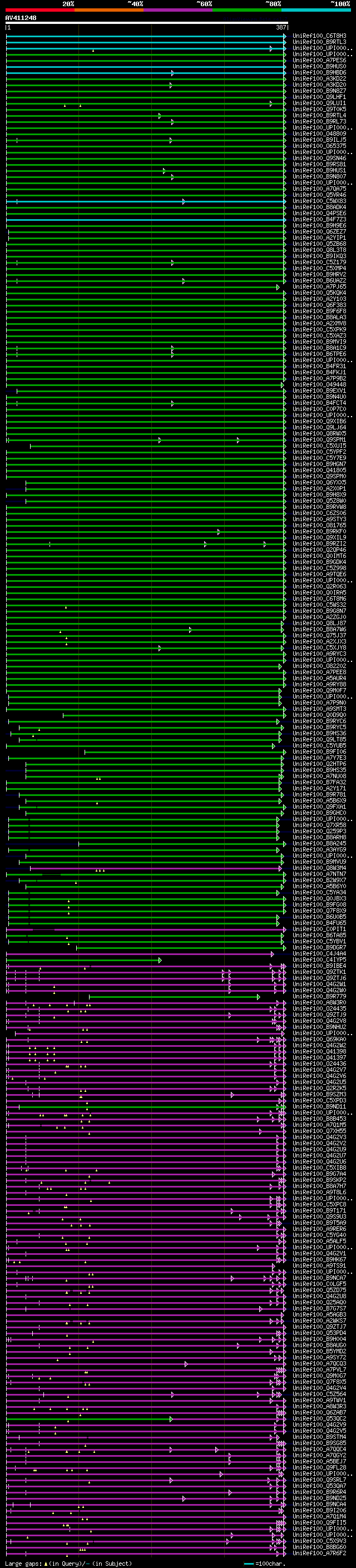This screenshot has height=1568, width=356.
Task: Select hit label UniRef100_Q75J37
Action: click(319, 636)
